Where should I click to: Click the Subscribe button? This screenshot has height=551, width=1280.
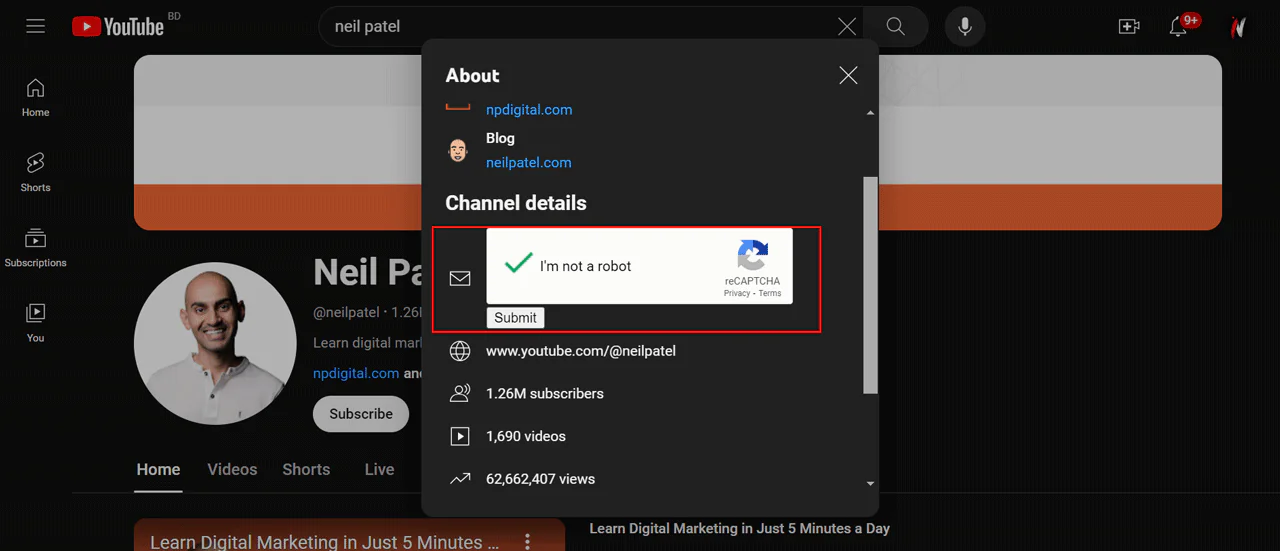(361, 414)
